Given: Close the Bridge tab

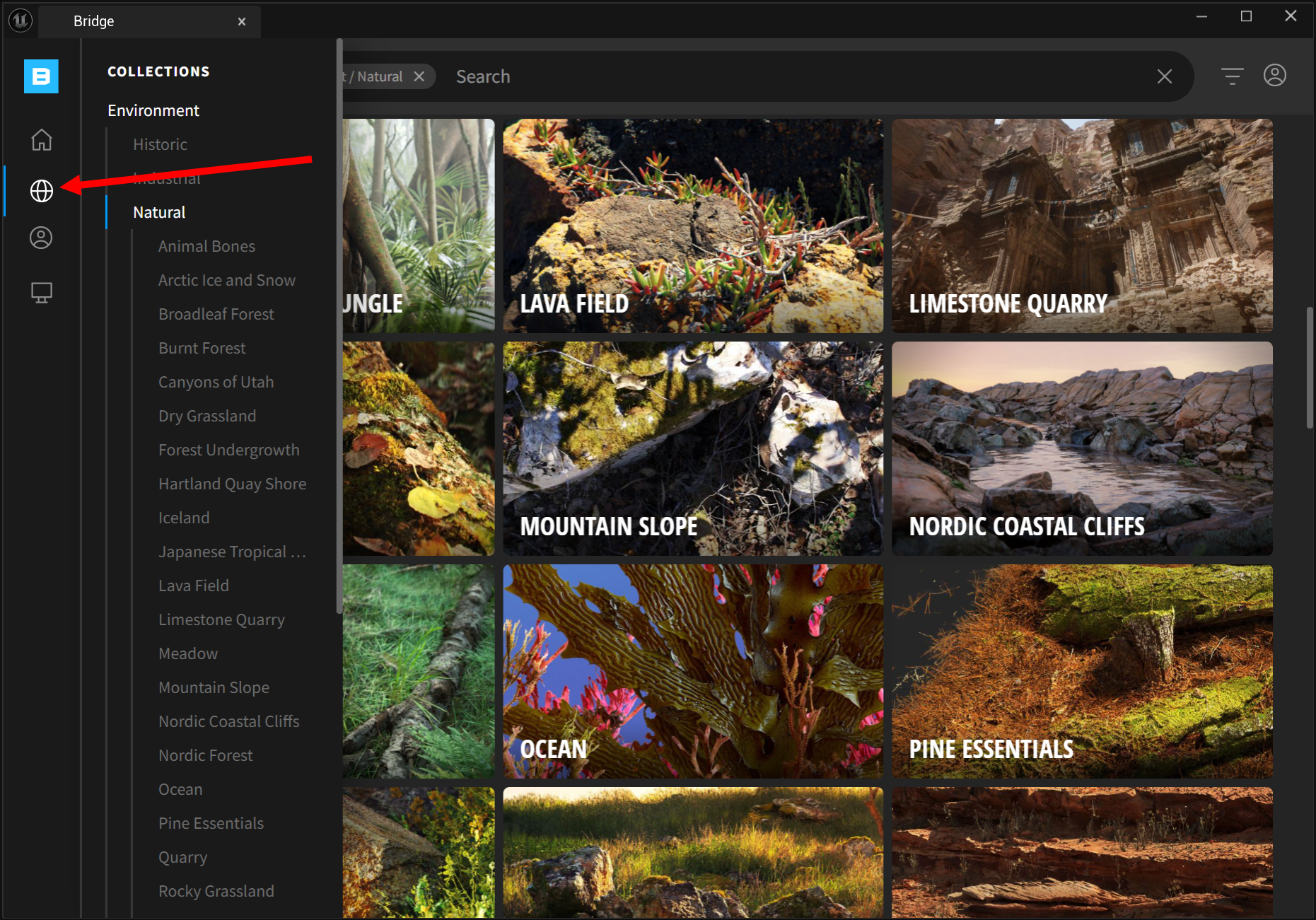Looking at the screenshot, I should coord(242,21).
